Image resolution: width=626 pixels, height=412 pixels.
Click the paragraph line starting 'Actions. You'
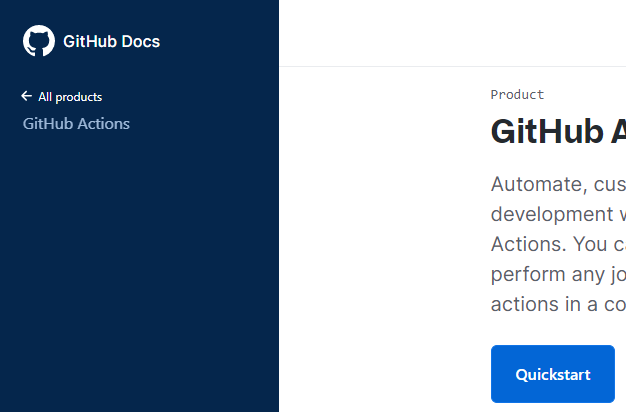click(558, 244)
